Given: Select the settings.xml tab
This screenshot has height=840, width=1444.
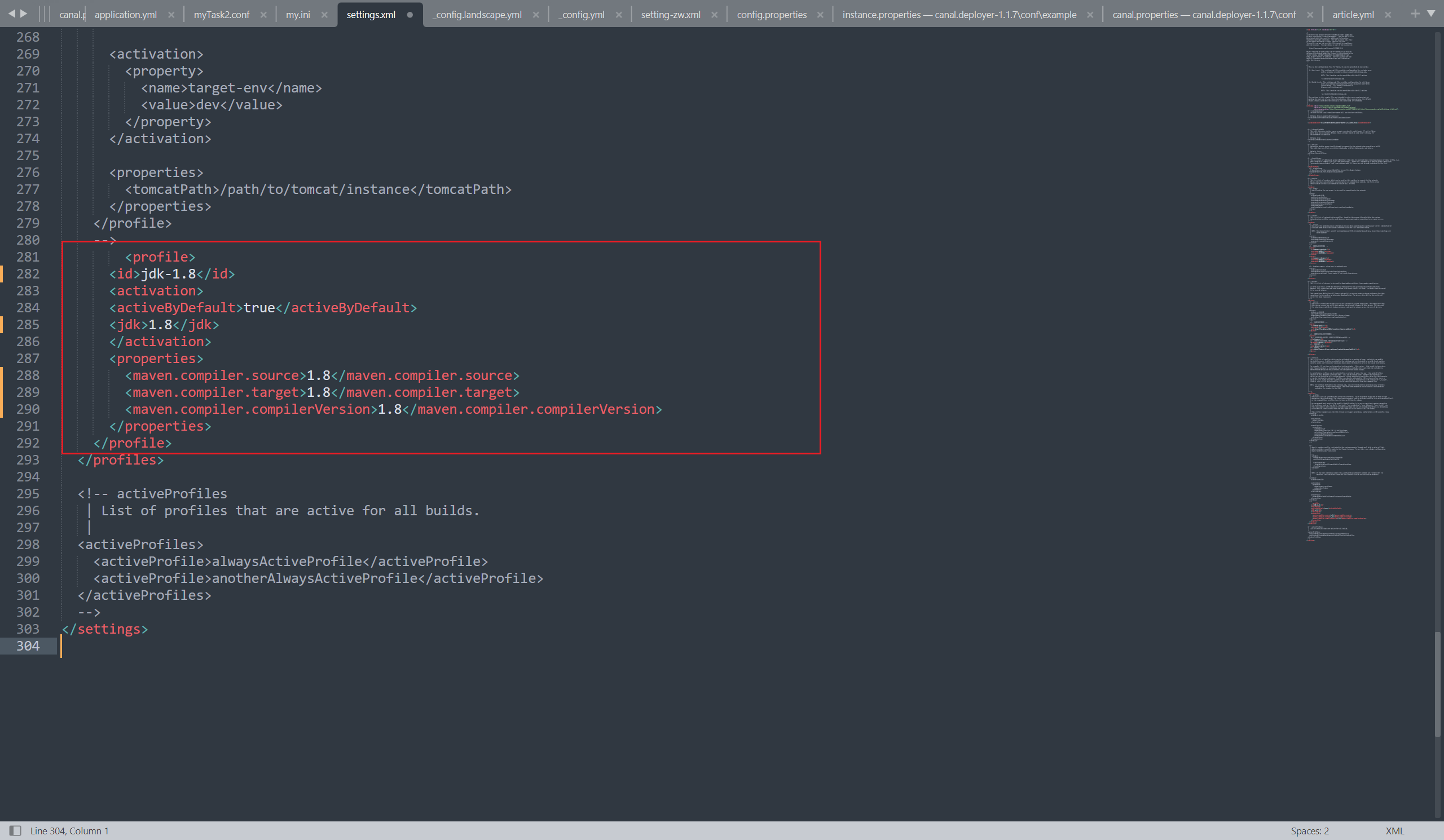Looking at the screenshot, I should pyautogui.click(x=371, y=14).
